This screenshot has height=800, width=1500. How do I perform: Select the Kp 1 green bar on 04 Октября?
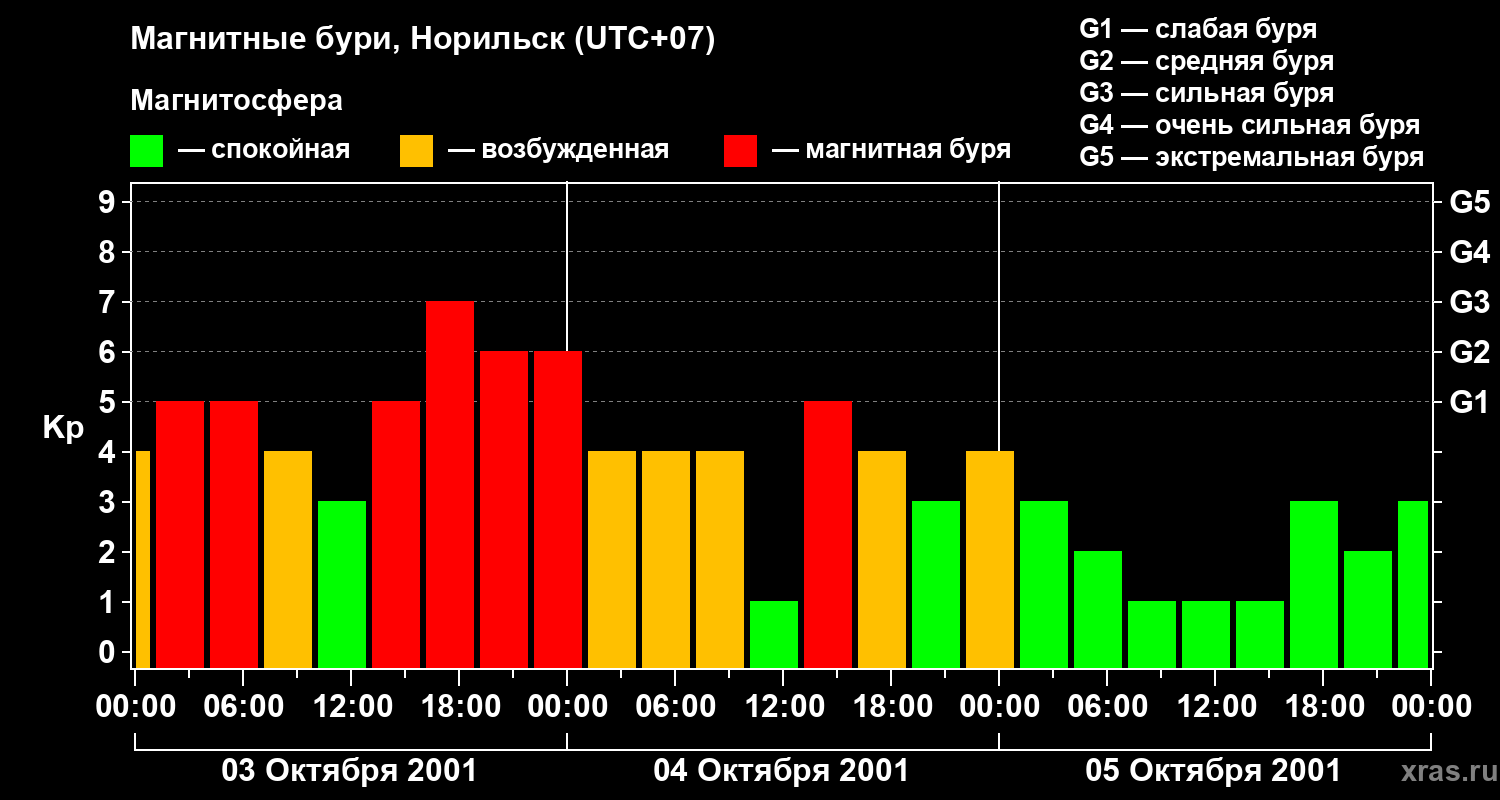point(774,634)
